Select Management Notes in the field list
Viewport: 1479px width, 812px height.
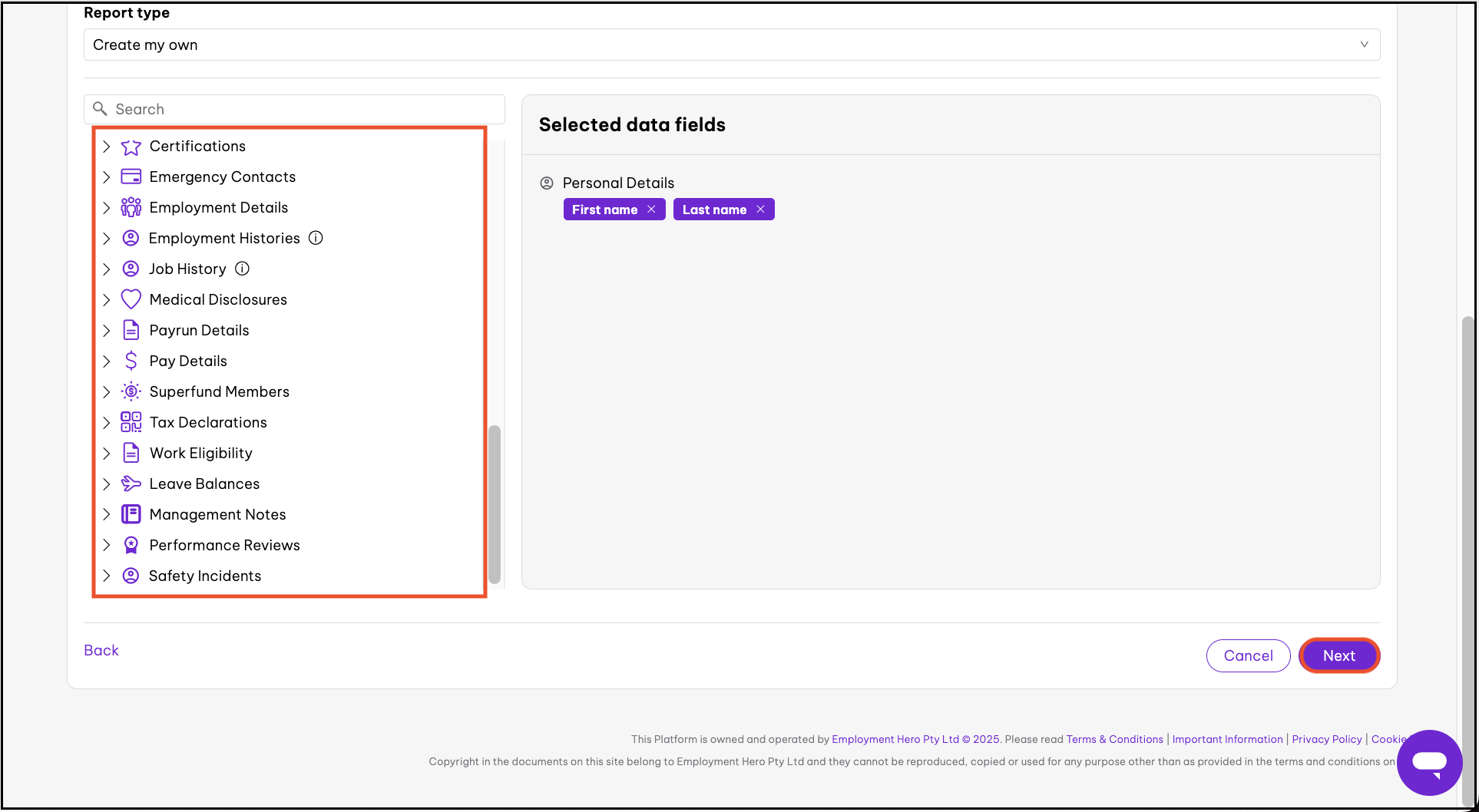point(217,514)
